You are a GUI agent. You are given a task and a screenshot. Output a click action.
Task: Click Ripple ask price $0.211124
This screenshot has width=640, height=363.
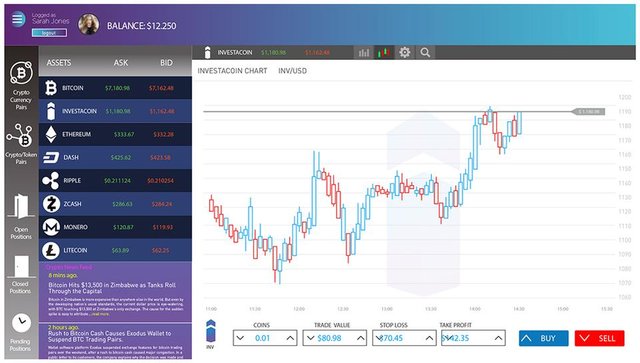tap(118, 180)
